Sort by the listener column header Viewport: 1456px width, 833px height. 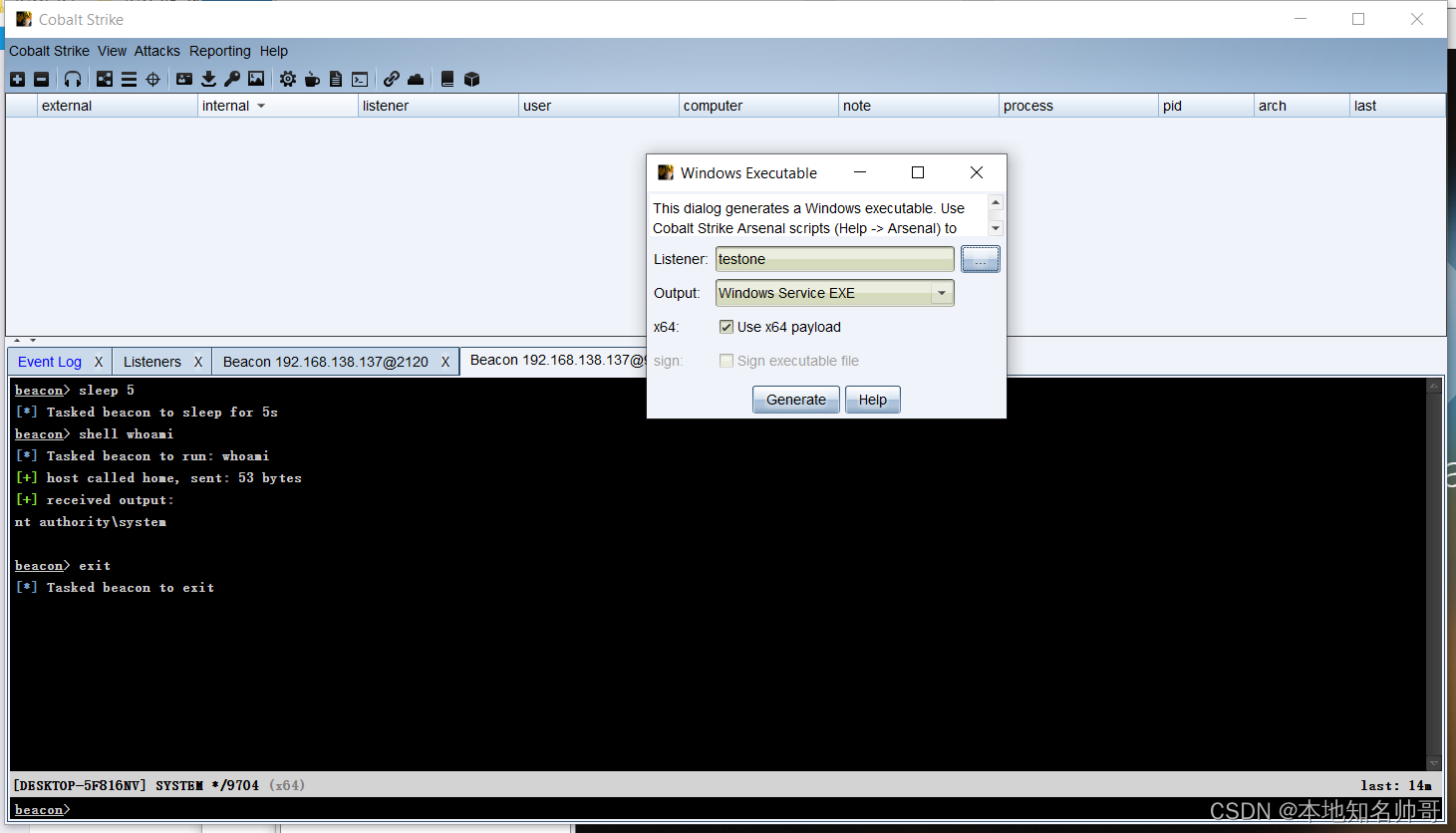click(437, 106)
